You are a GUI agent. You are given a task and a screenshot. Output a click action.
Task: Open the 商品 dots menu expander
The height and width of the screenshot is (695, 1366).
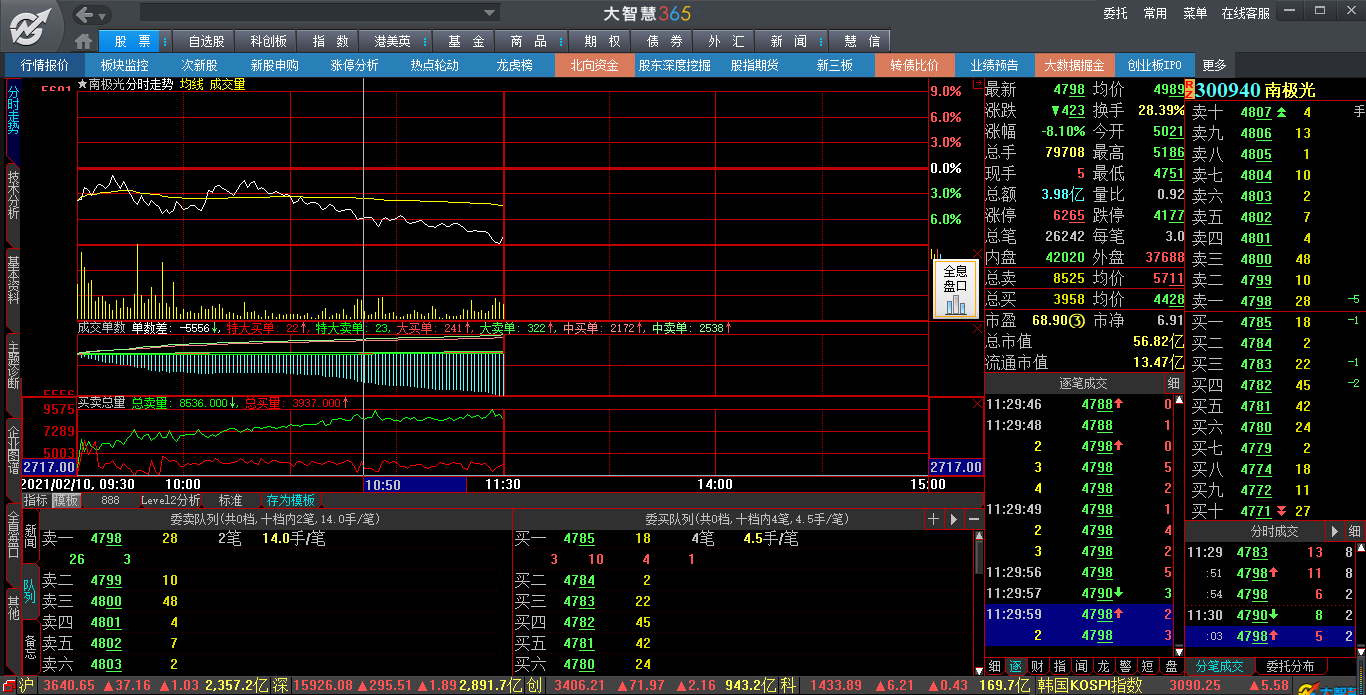point(560,41)
